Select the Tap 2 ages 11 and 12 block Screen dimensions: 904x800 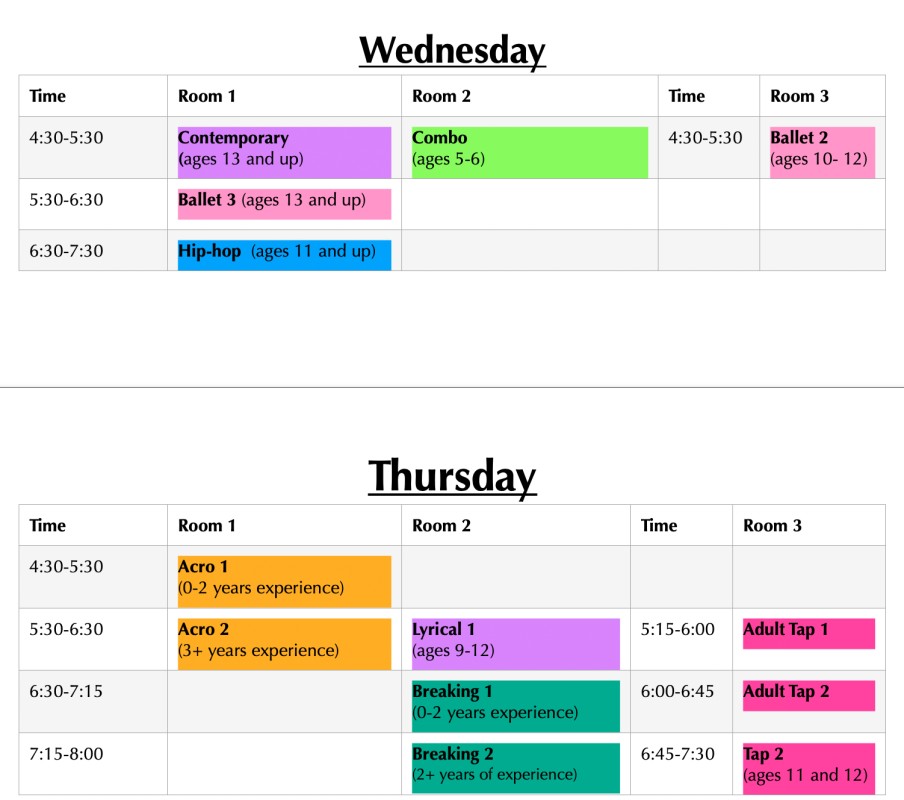(x=808, y=768)
